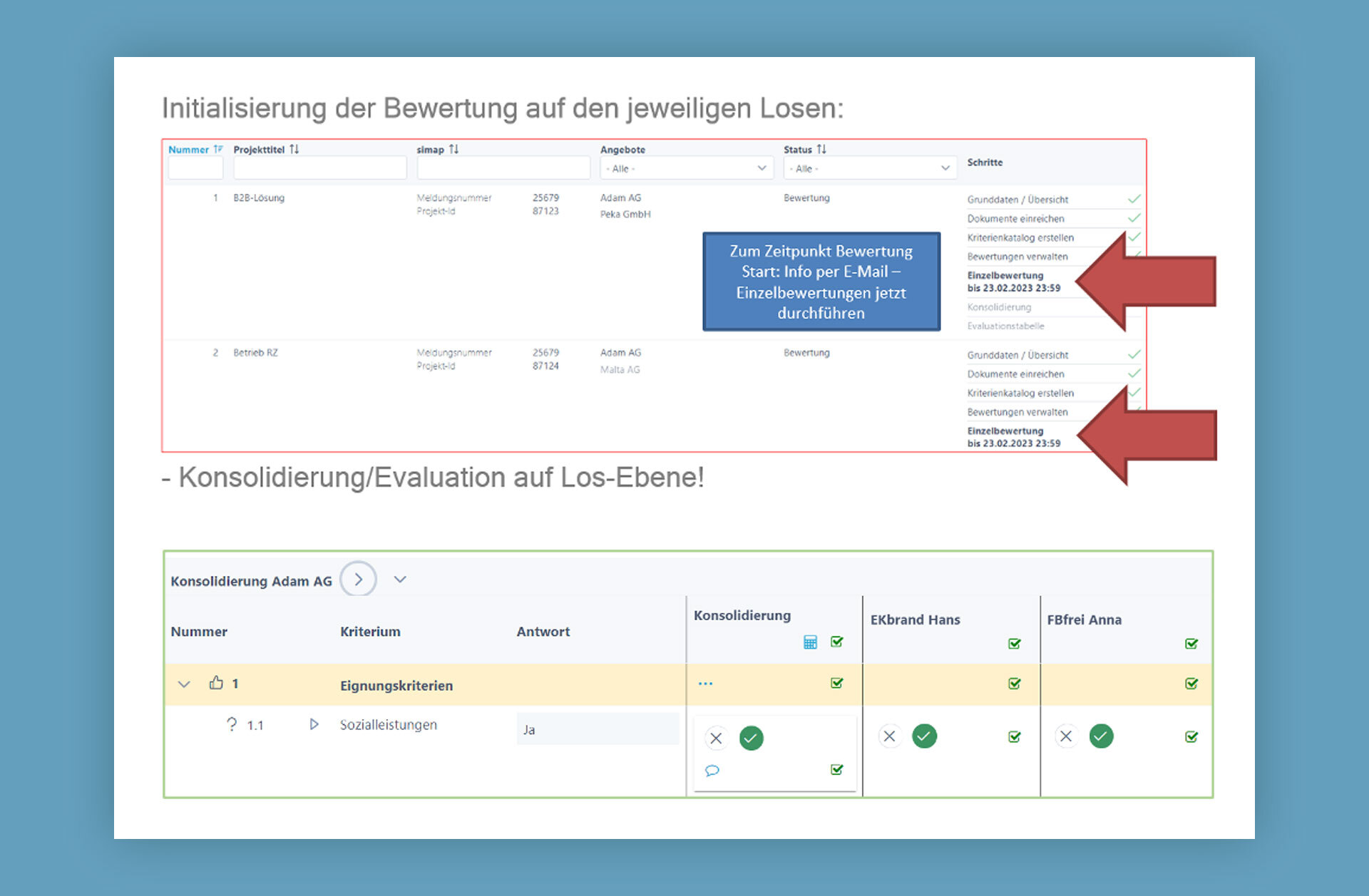Toggle checkbox in FBfrei Anna header
This screenshot has width=1369, height=896.
coord(1191,644)
